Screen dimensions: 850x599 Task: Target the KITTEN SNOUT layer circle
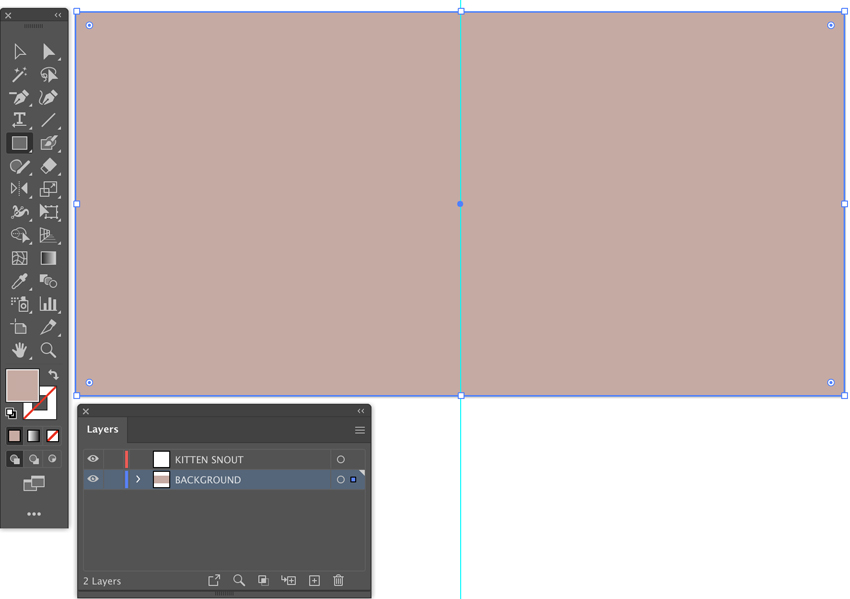click(x=340, y=459)
